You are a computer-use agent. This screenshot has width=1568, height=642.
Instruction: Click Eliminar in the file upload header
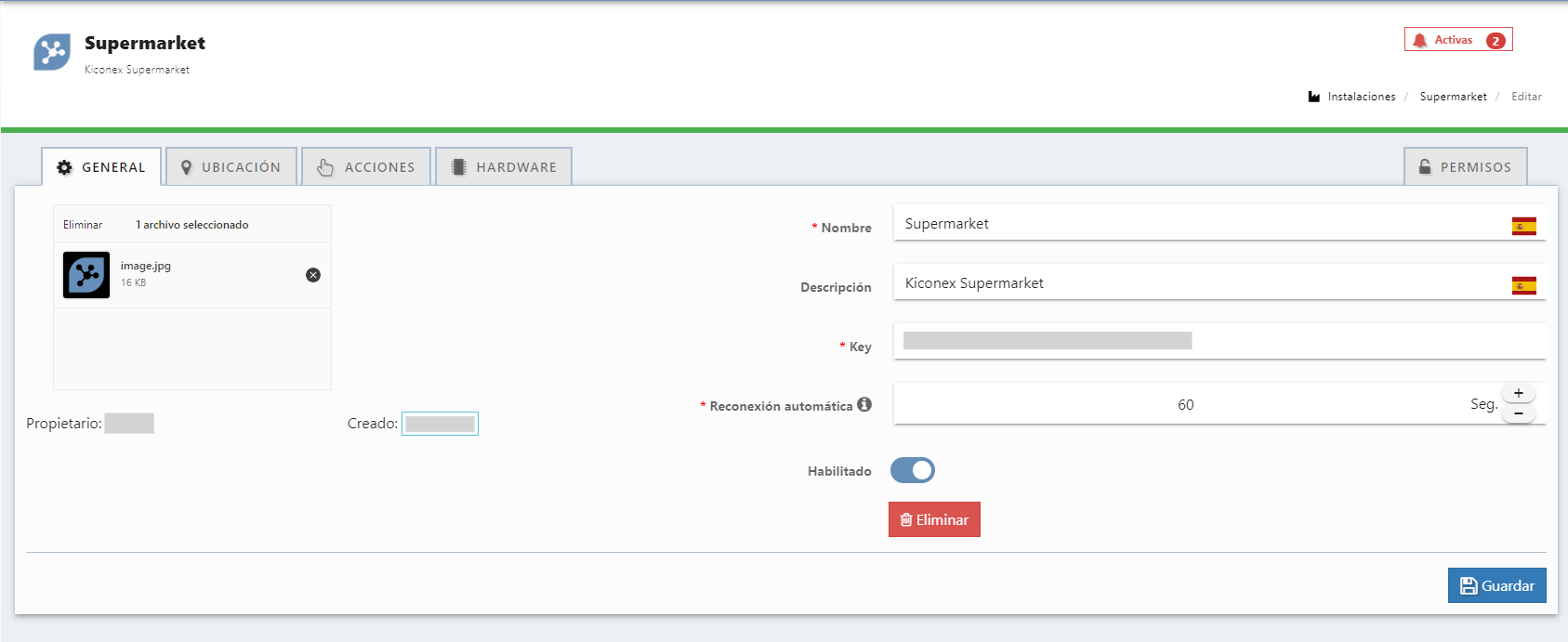coord(83,225)
